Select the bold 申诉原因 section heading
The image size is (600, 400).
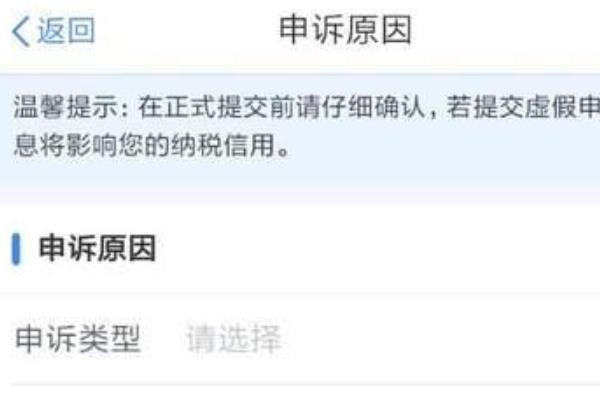(x=98, y=249)
